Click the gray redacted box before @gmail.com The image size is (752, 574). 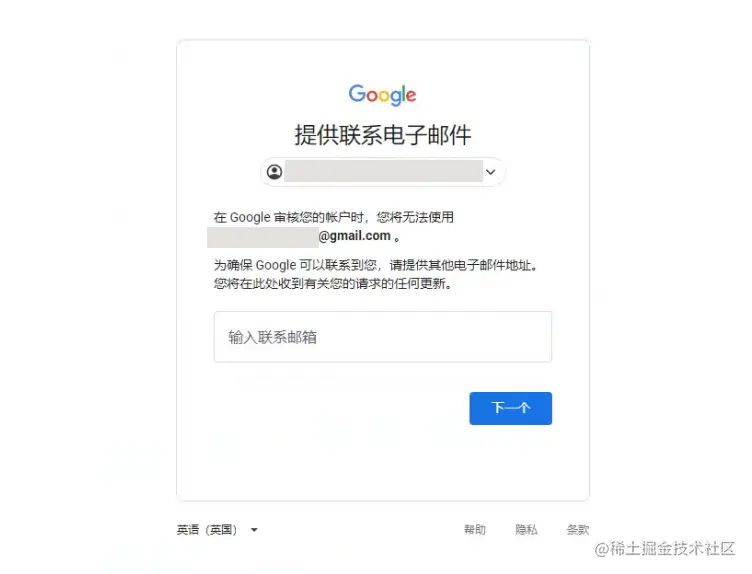(263, 237)
